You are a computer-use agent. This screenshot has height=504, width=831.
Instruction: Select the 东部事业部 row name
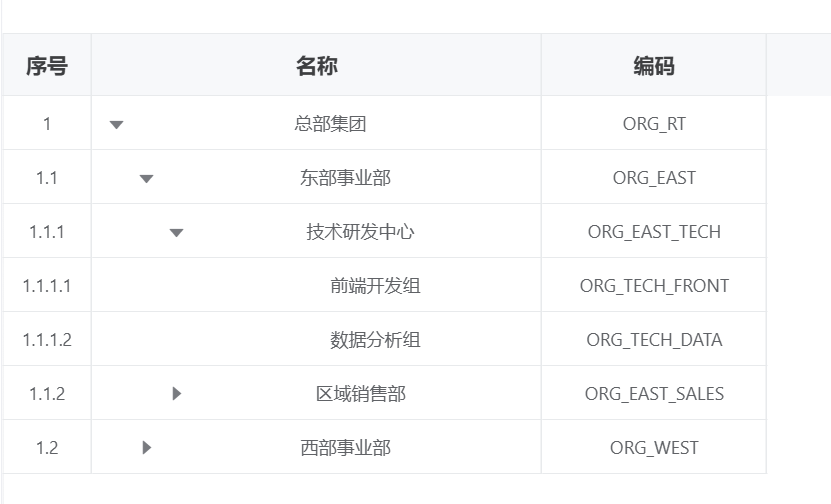(345, 178)
